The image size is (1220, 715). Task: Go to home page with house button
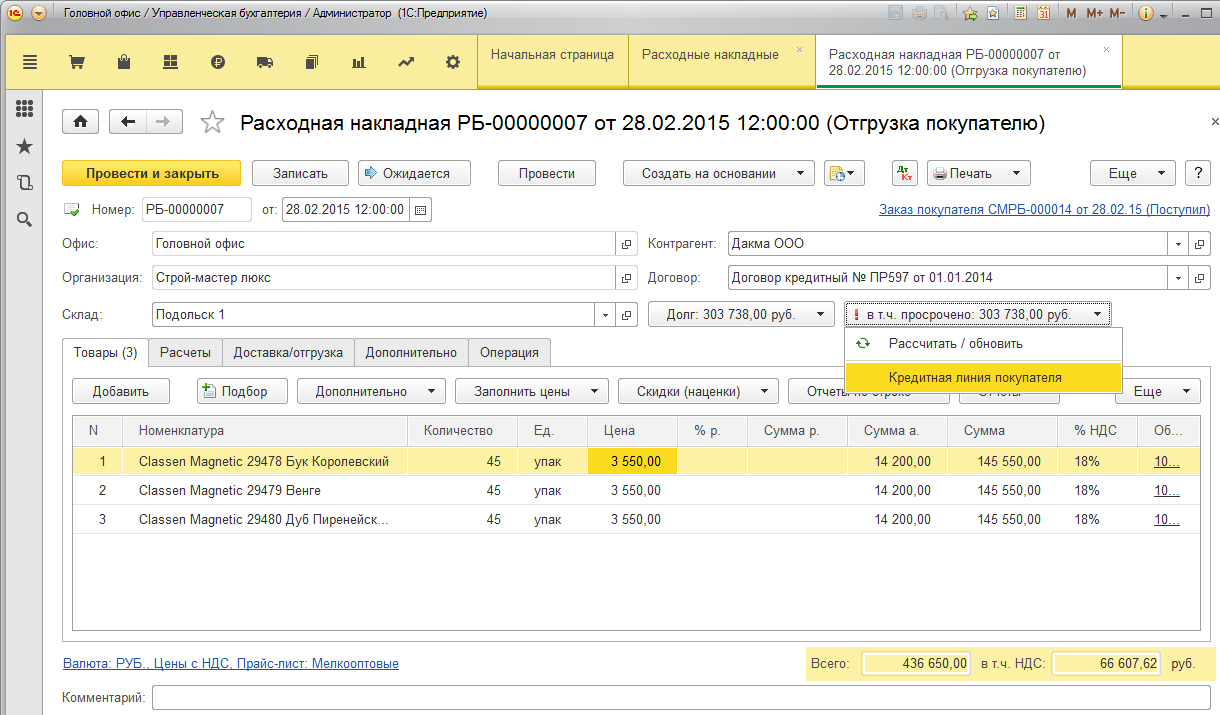pyautogui.click(x=81, y=122)
